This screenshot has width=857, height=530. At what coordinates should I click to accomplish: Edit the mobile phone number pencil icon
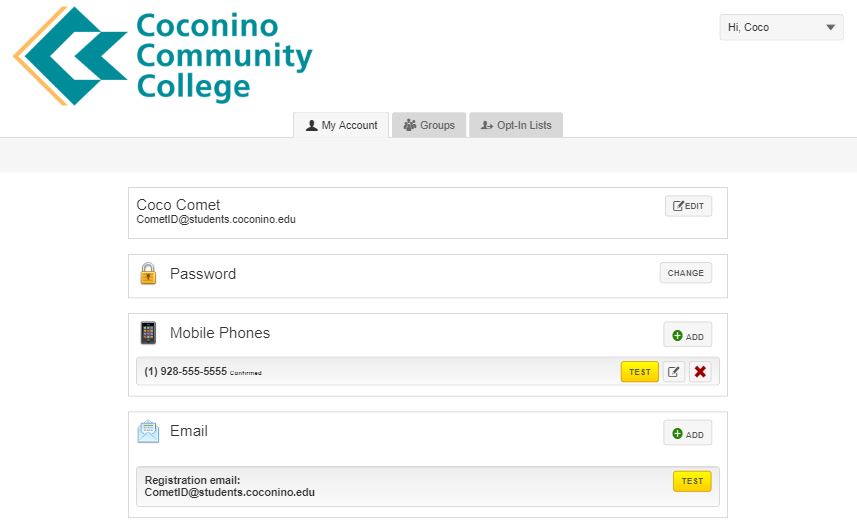coord(674,372)
